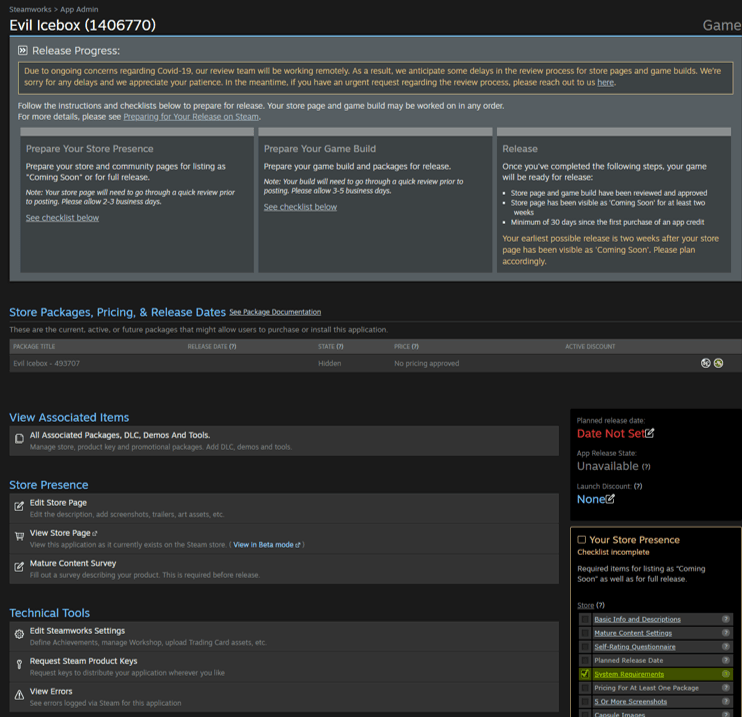Click the Evil Icebox (1406770) title
Screen dimensions: 742x717
pos(82,25)
